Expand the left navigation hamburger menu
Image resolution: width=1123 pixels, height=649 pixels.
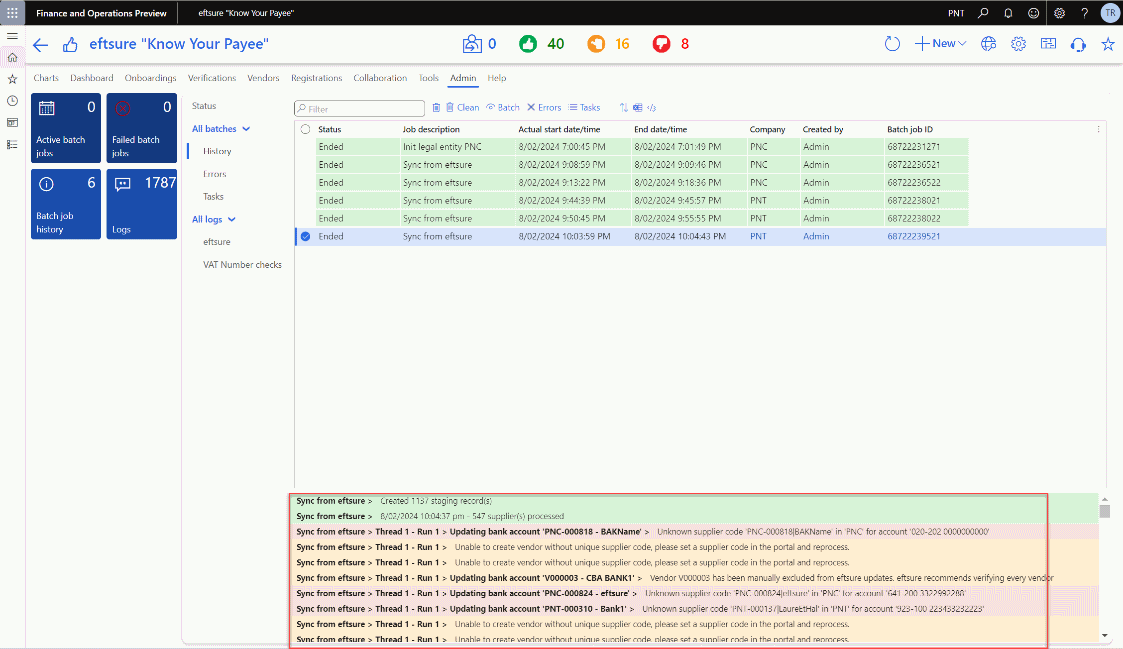point(12,36)
